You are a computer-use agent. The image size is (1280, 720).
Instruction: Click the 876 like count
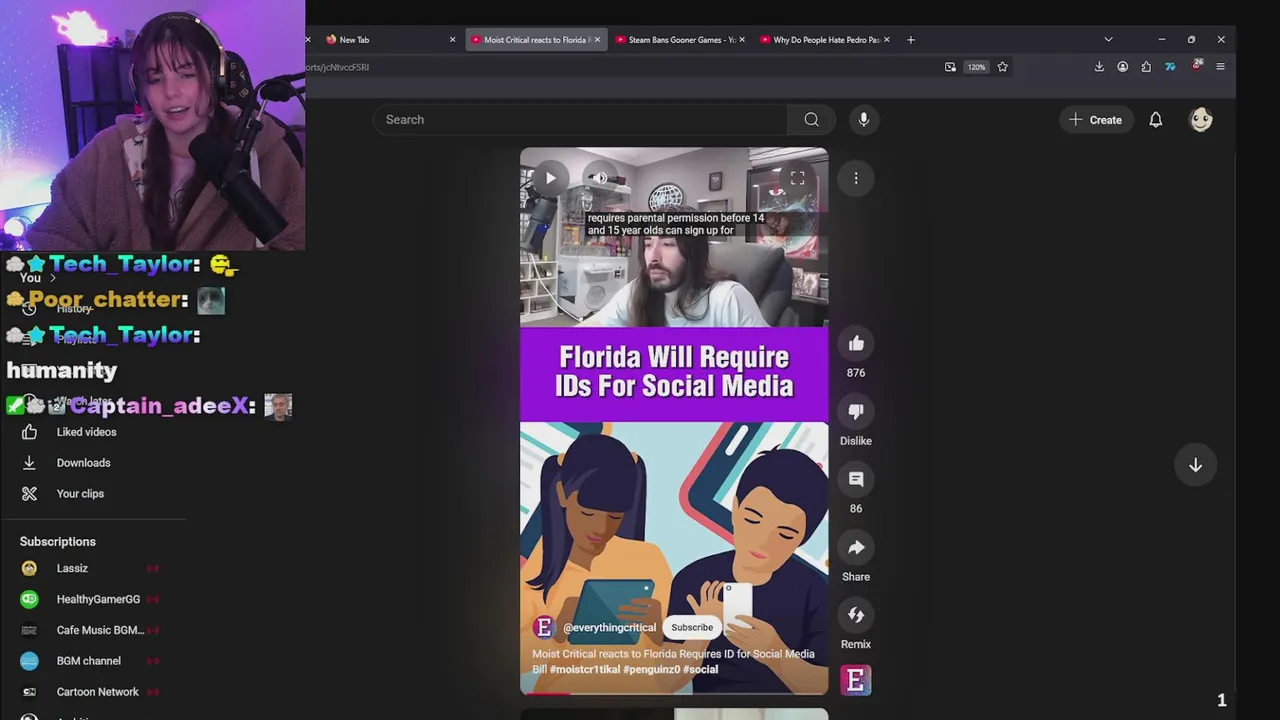(856, 373)
